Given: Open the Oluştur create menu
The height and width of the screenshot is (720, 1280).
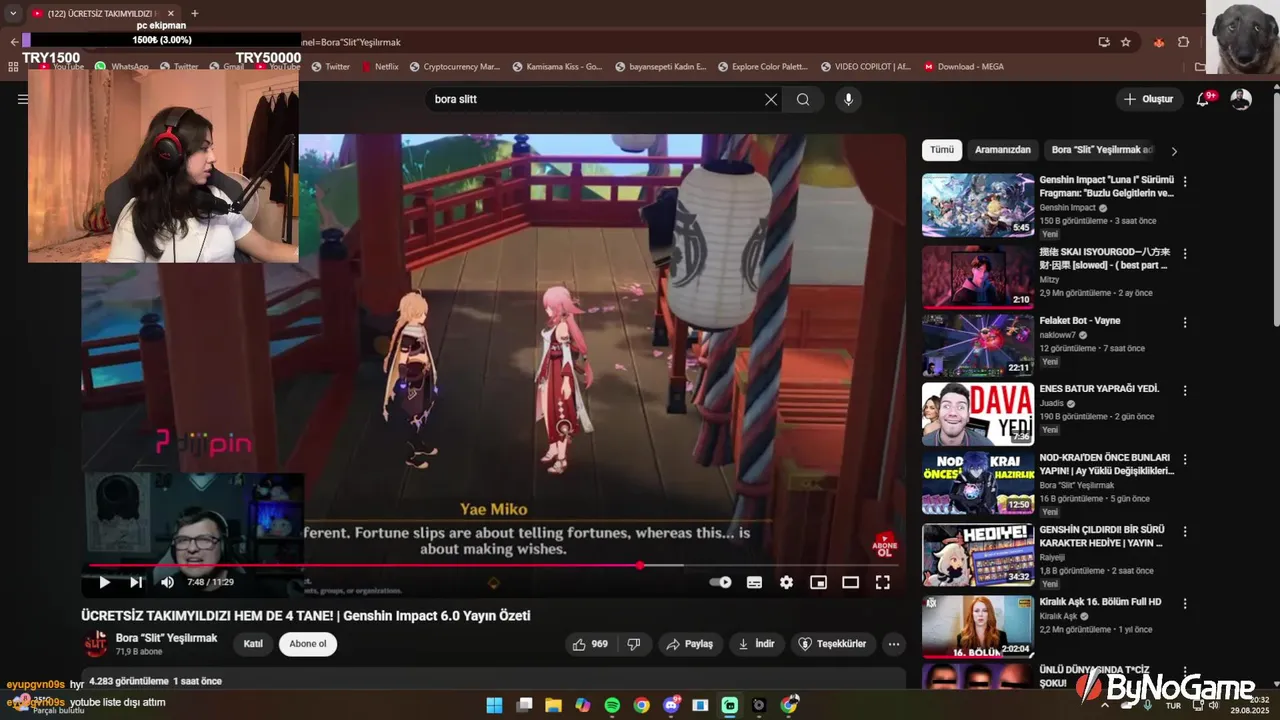Looking at the screenshot, I should point(1148,99).
